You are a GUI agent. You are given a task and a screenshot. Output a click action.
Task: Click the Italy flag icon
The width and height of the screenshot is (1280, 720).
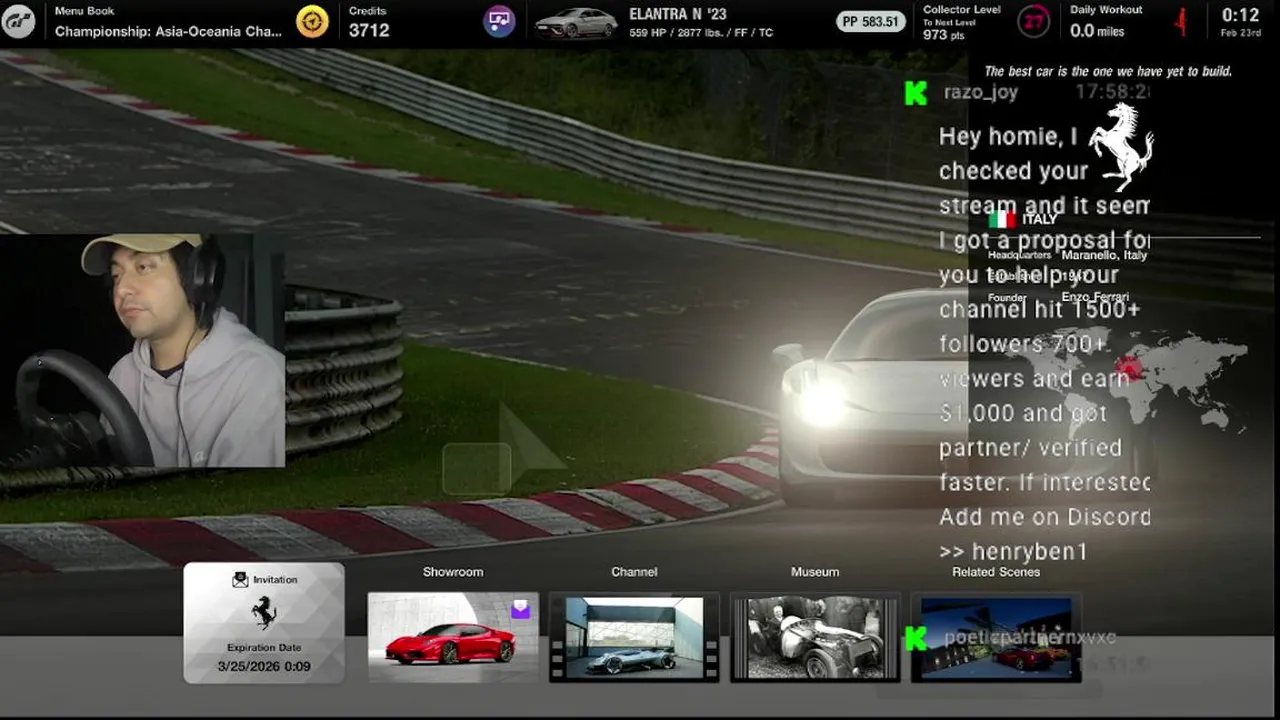click(1001, 219)
